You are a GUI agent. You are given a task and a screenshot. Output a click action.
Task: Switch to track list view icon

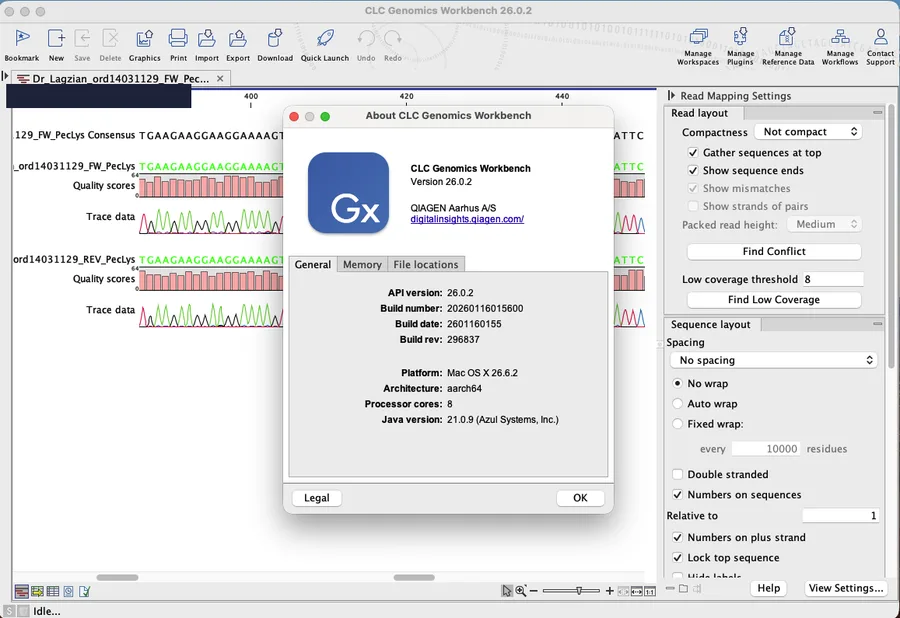37,591
